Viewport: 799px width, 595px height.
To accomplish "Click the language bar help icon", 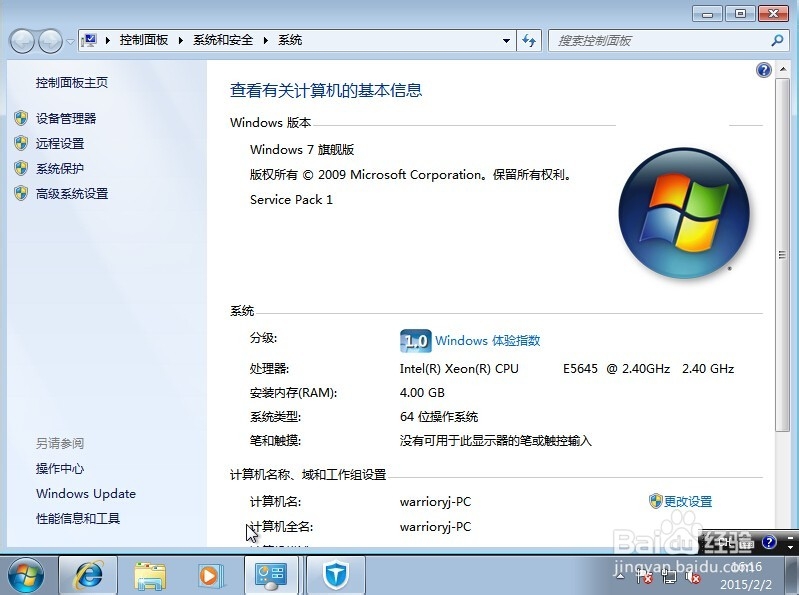I will (769, 542).
